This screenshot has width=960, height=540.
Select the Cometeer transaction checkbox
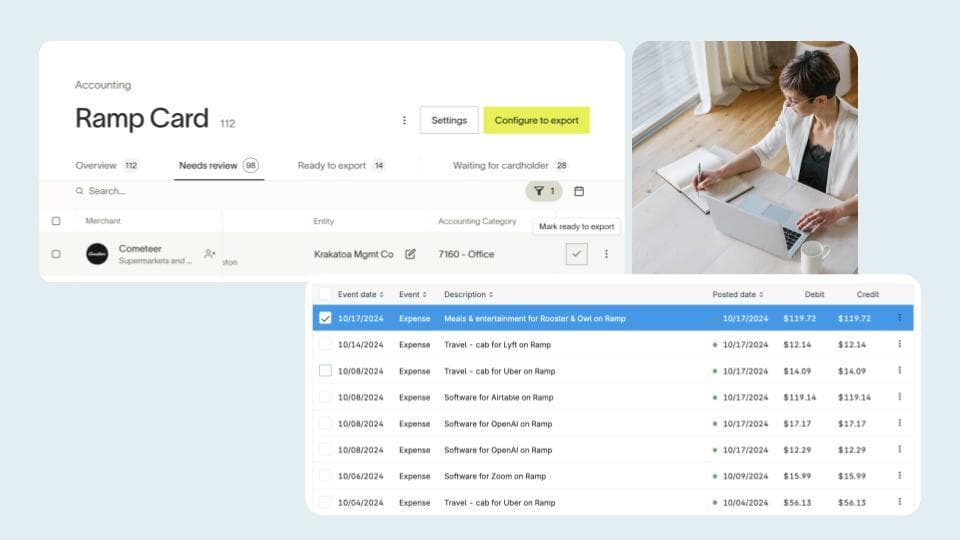coord(56,254)
